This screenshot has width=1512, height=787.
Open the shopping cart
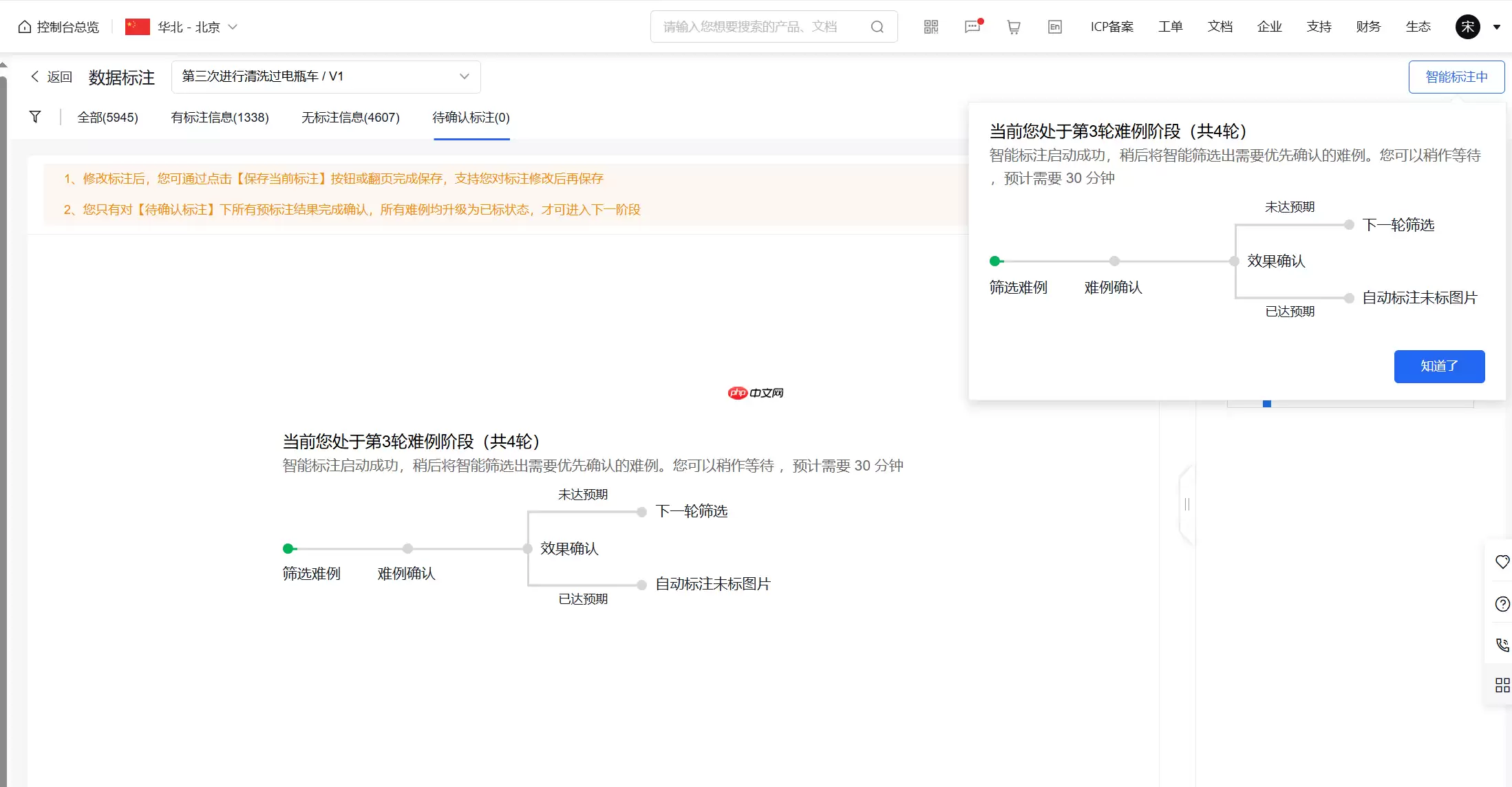[x=1013, y=26]
